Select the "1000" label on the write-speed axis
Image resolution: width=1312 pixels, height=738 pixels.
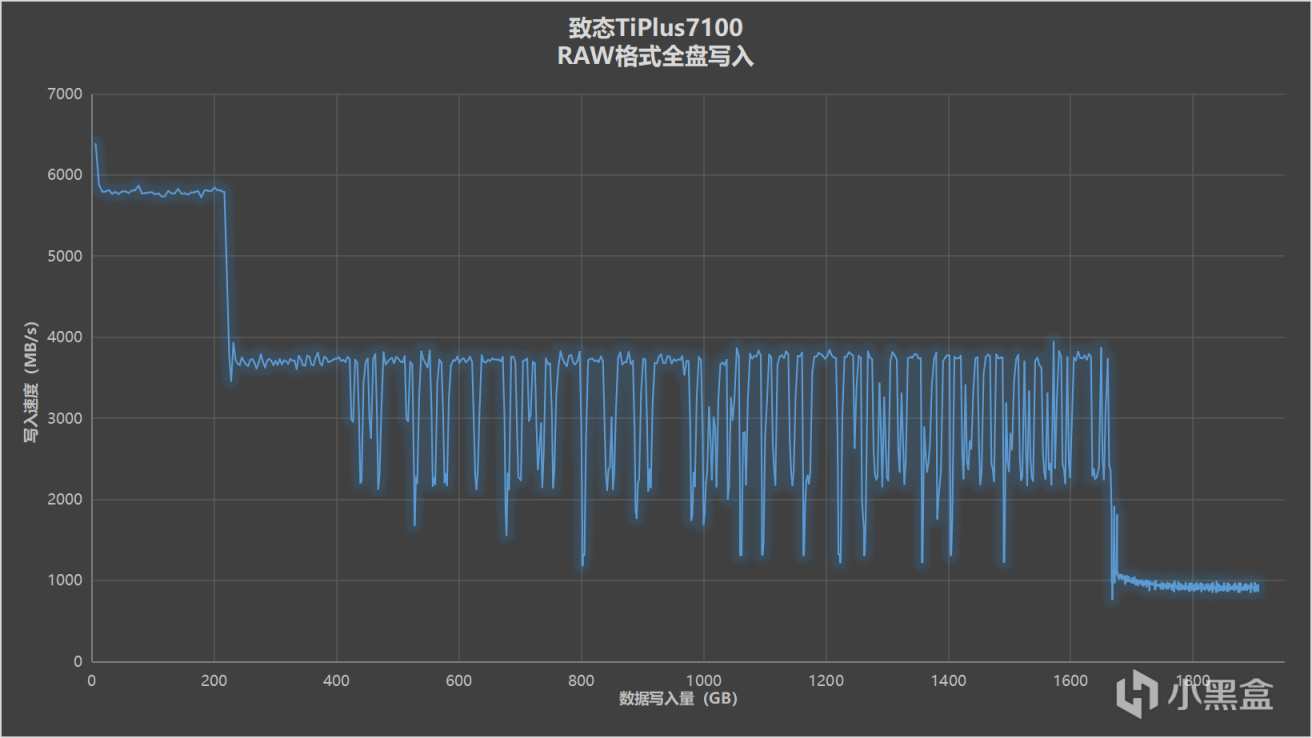pyautogui.click(x=66, y=581)
